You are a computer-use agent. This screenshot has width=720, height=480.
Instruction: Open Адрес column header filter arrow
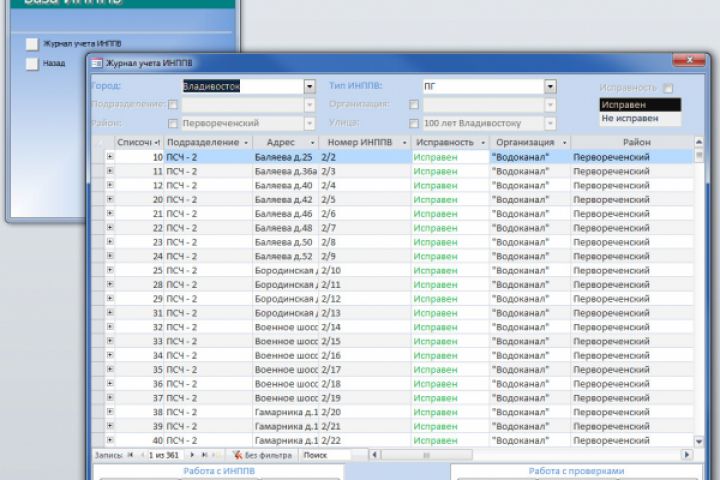312,143
